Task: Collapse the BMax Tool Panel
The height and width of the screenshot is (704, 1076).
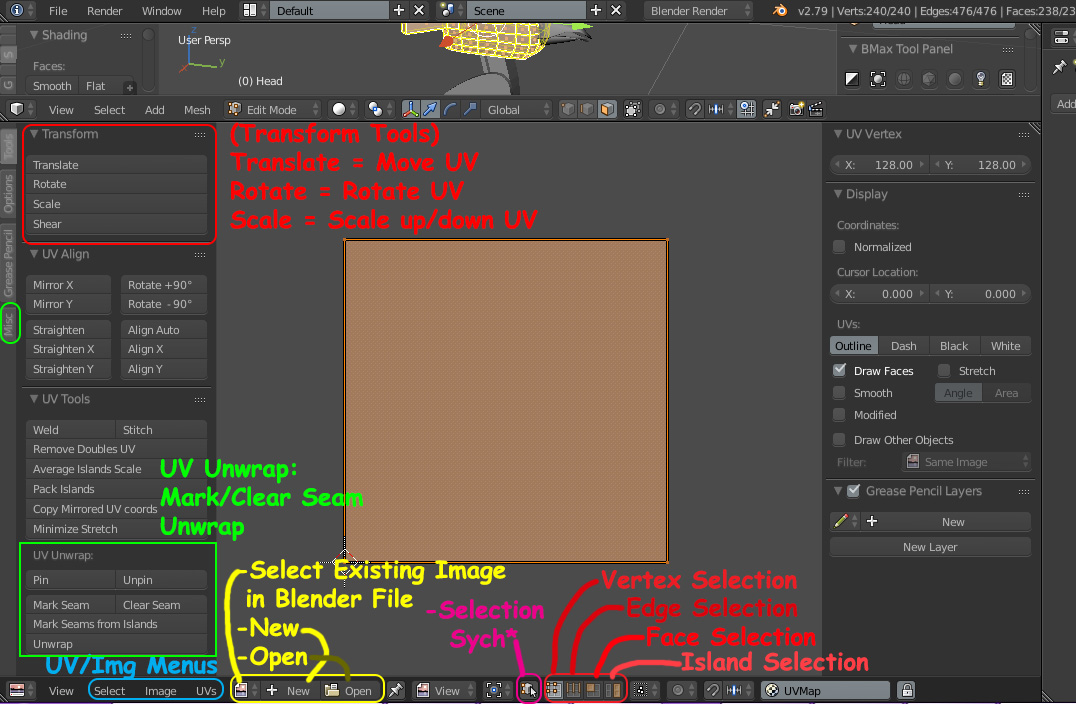Action: click(x=853, y=49)
